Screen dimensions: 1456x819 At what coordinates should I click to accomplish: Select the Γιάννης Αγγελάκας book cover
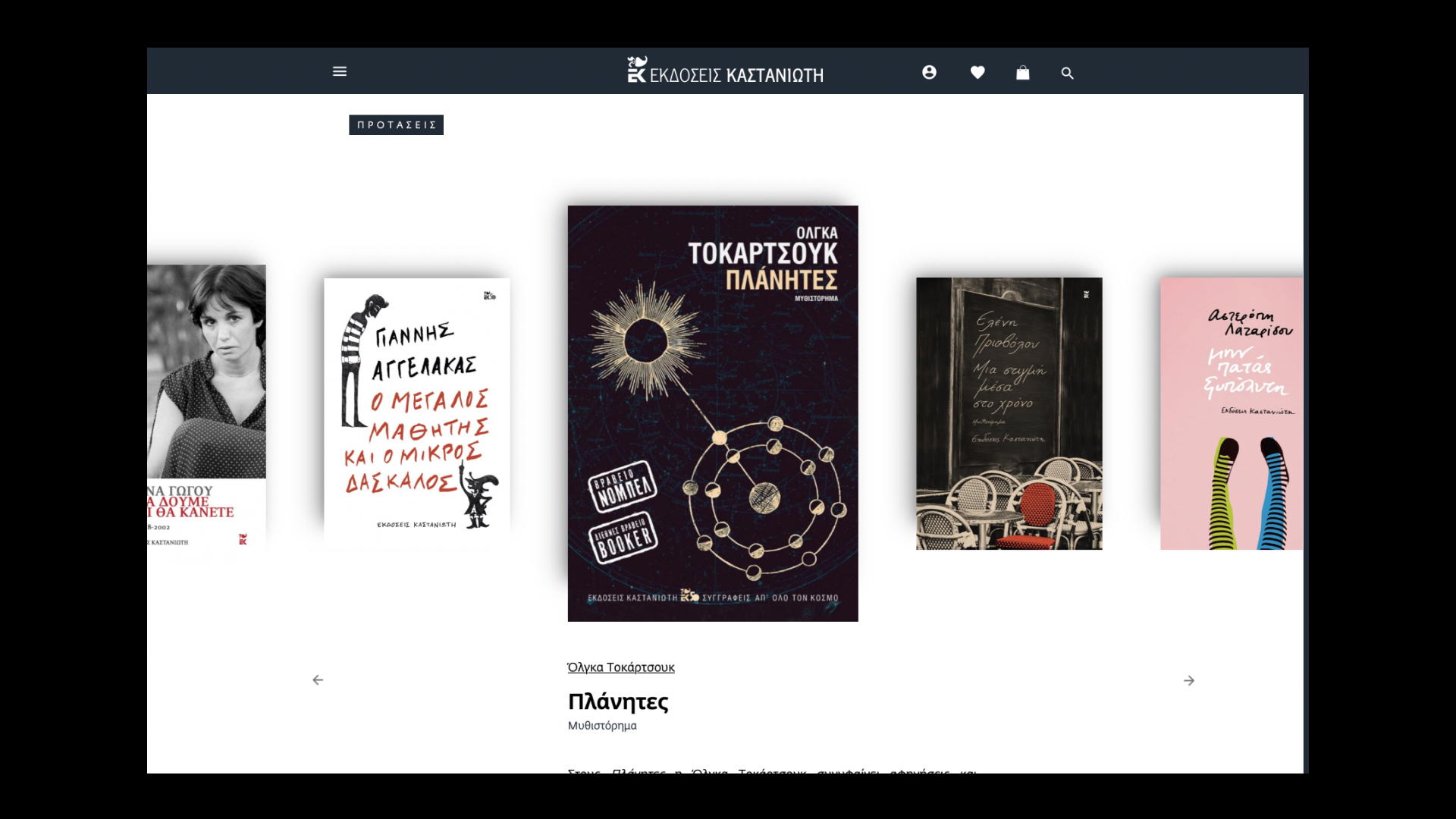[417, 413]
